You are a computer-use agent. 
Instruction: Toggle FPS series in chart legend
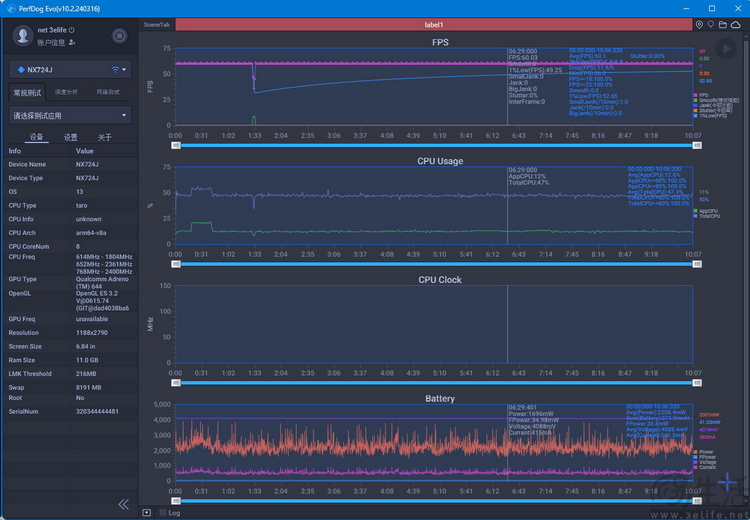701,95
